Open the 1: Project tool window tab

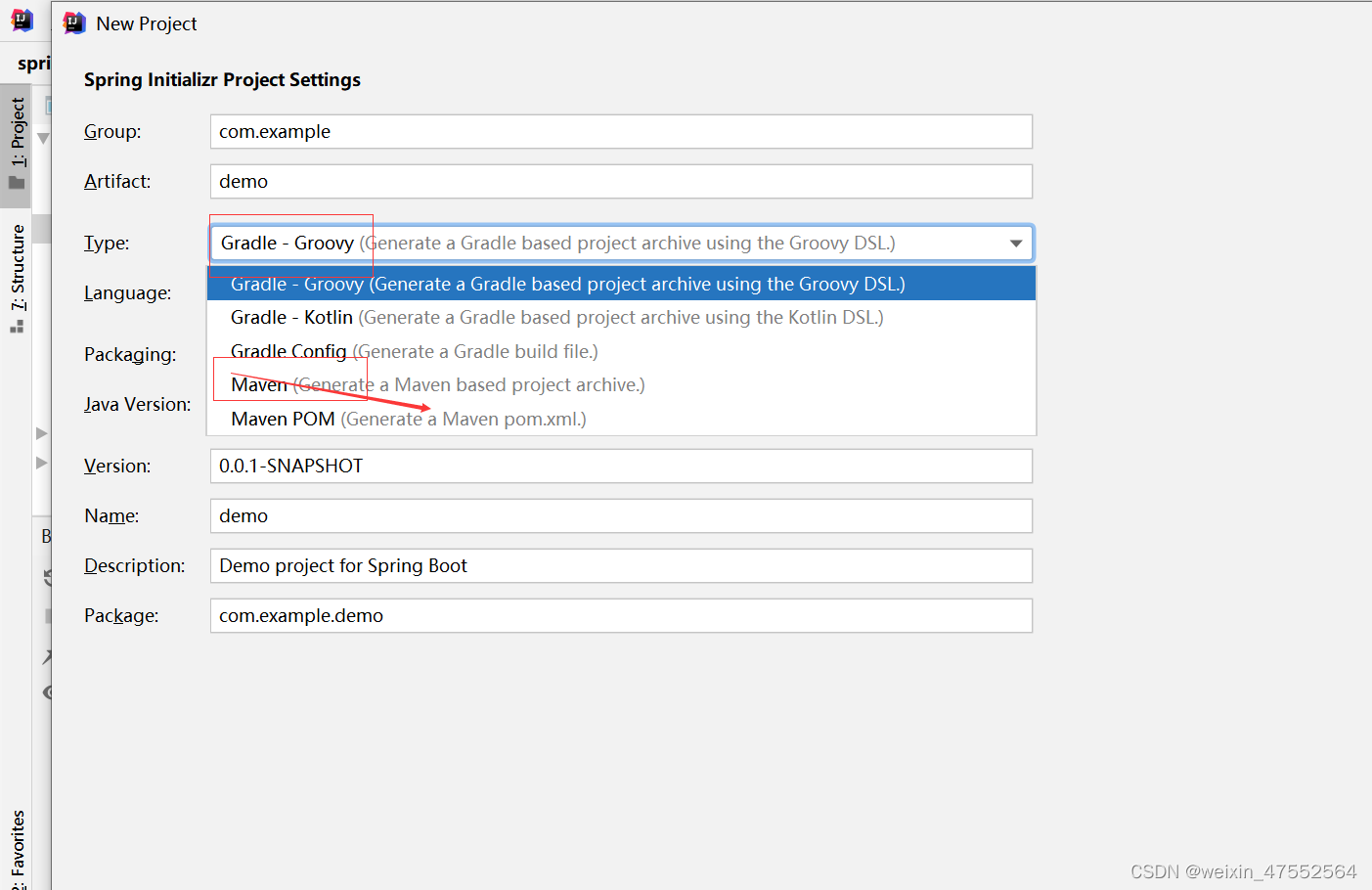[17, 145]
